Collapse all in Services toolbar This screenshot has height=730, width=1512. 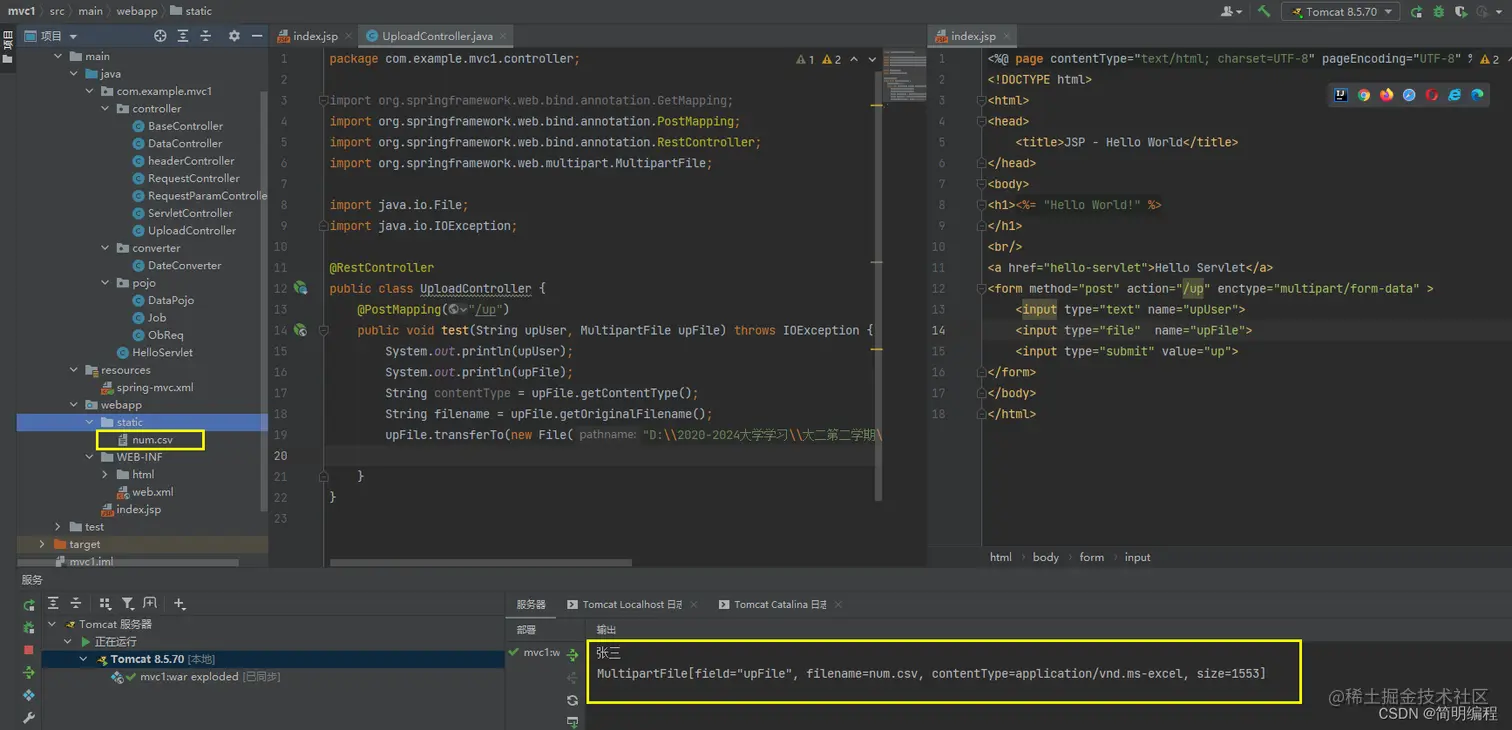[75, 603]
